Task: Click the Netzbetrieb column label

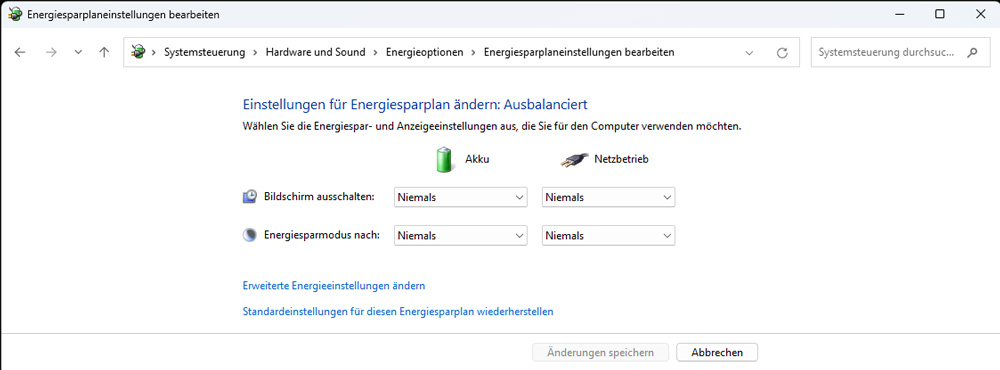Action: coord(621,159)
